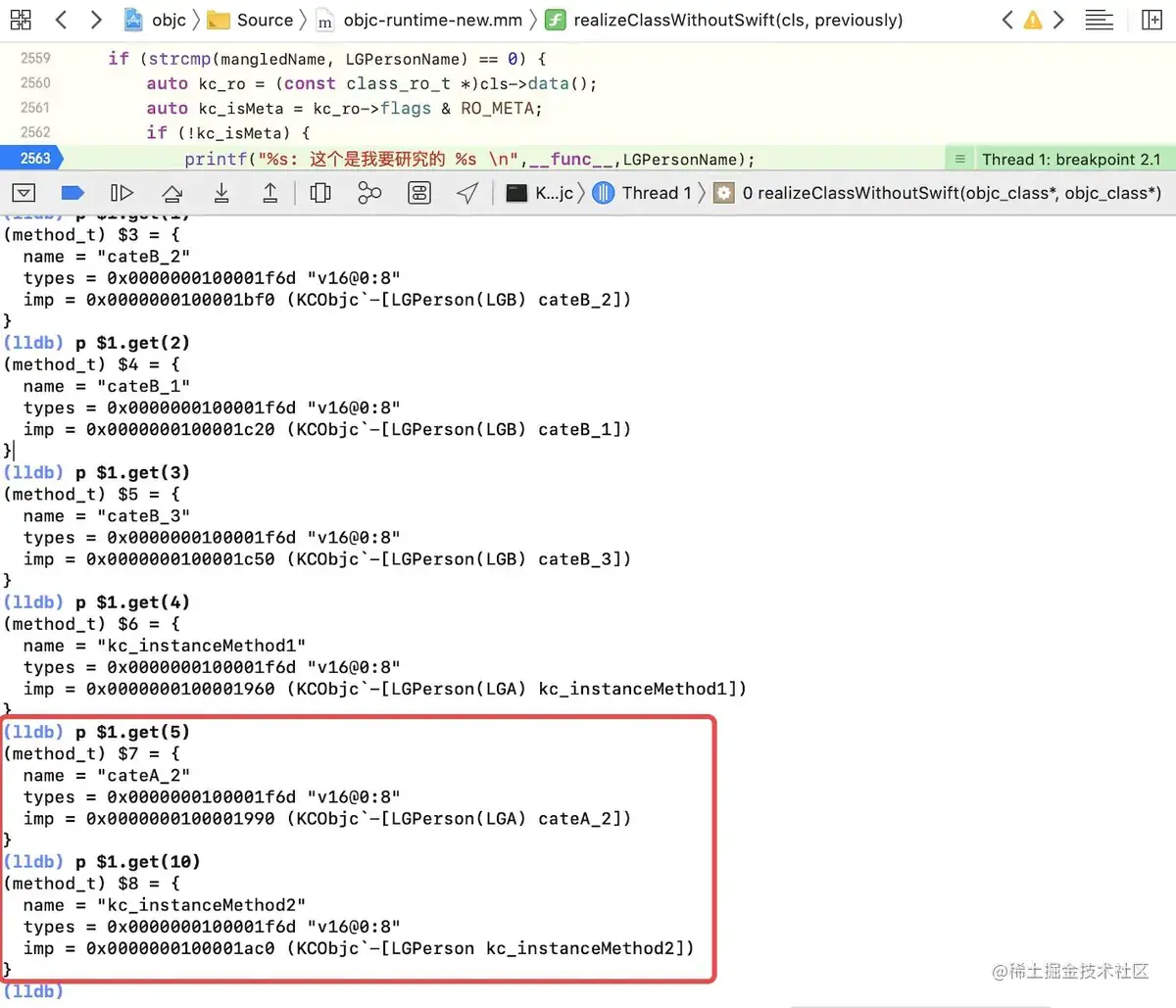Viewport: 1176px width, 1008px height.
Task: Click the annotation lines icon beside Thread 1
Action: click(960, 159)
